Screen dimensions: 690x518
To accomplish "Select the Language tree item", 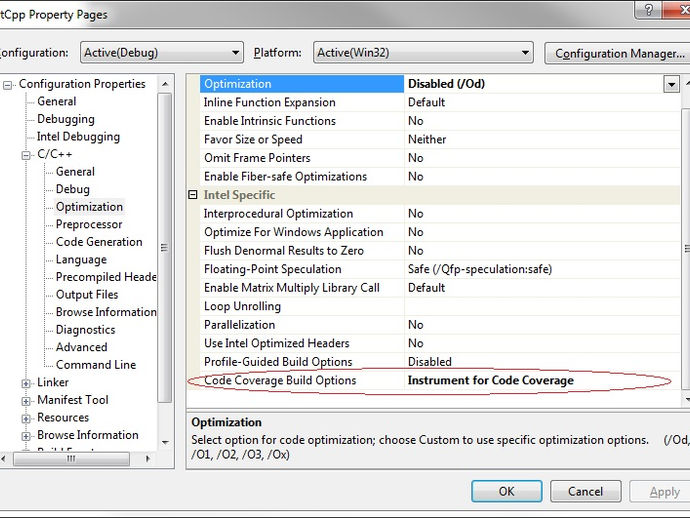I will click(81, 260).
